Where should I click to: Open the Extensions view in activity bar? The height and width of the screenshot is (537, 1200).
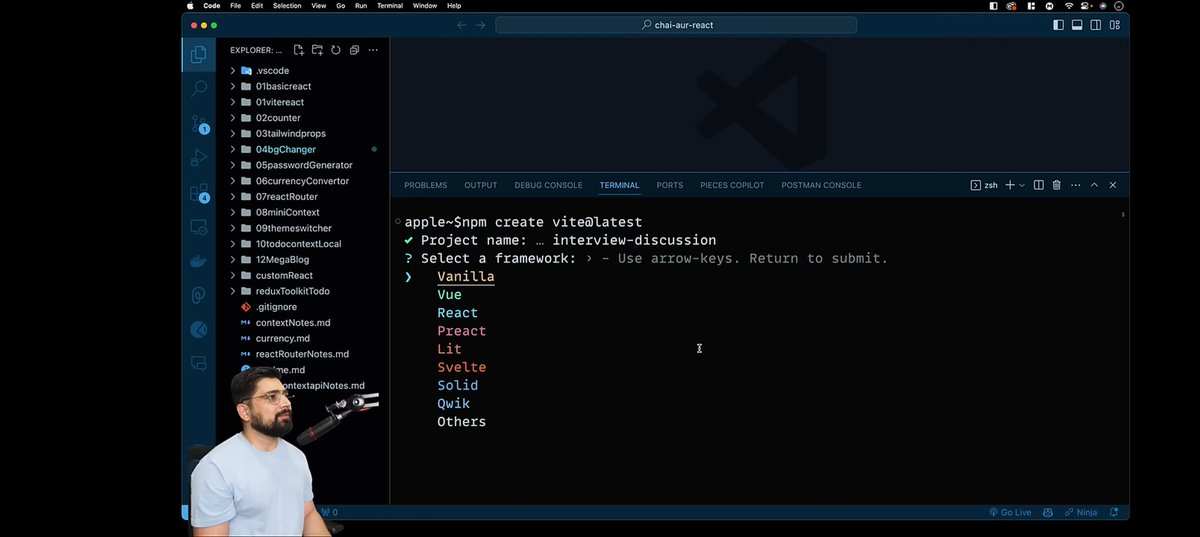click(x=198, y=193)
